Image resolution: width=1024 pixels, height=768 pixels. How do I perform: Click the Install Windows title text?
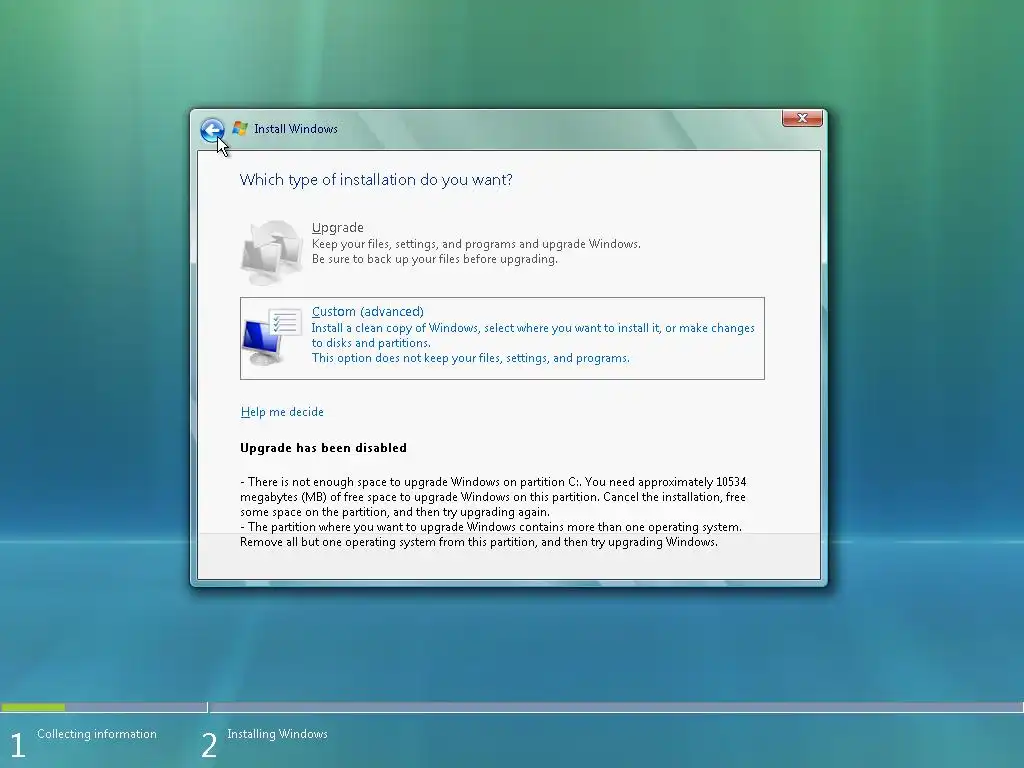click(x=296, y=129)
